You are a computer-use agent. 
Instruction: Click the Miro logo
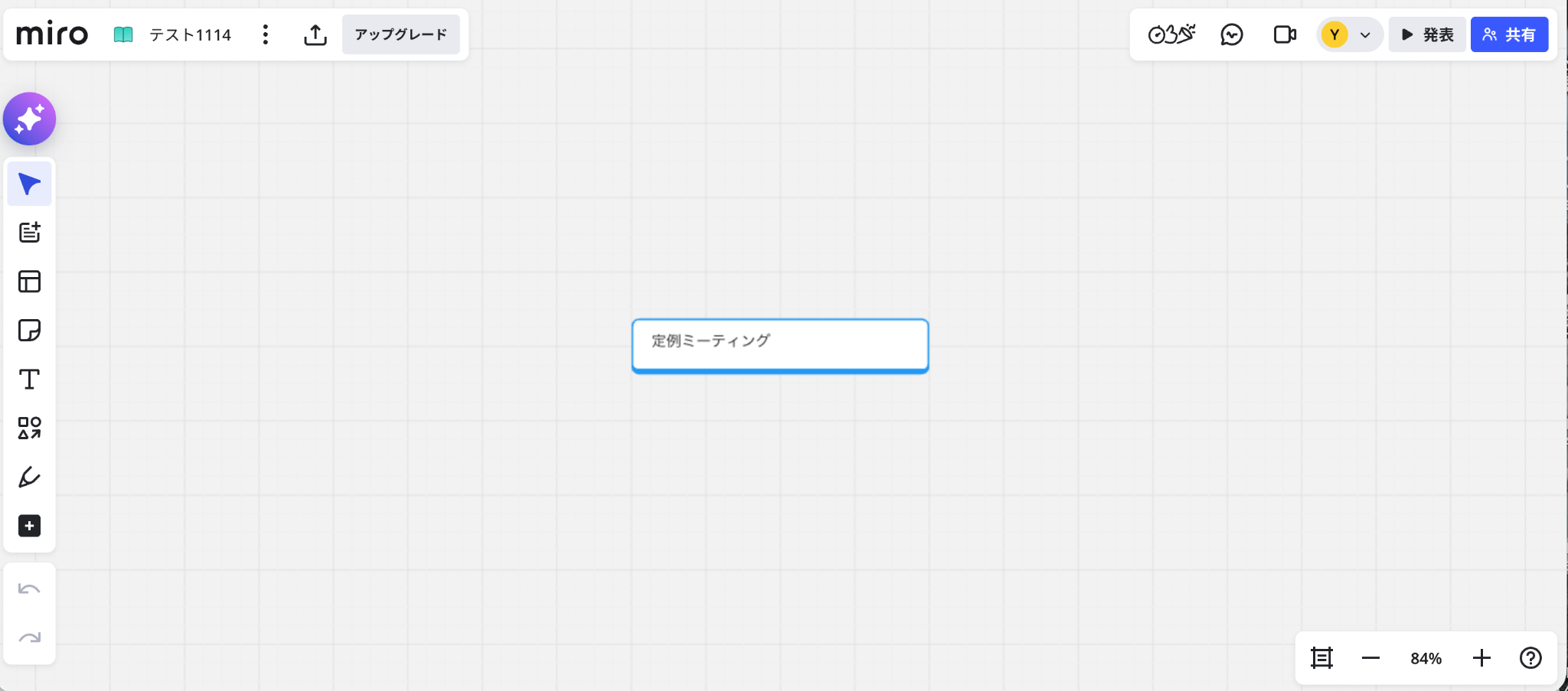coord(52,34)
